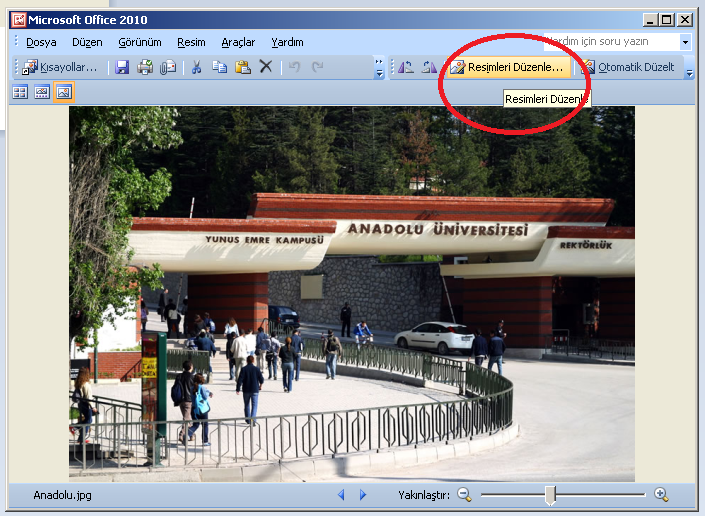Switch to thumbnail view

(x=20, y=92)
